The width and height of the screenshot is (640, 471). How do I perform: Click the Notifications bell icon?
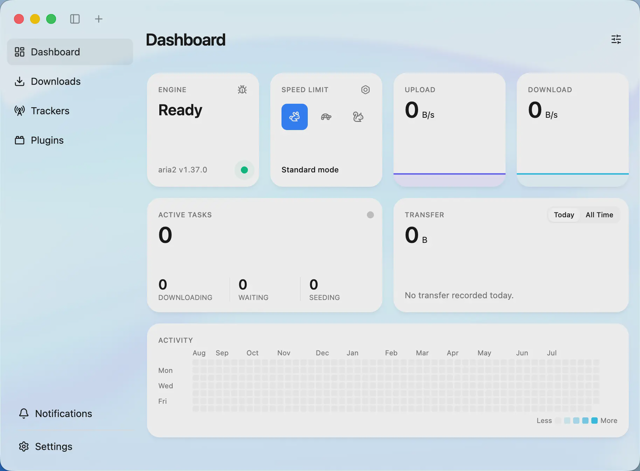click(24, 413)
